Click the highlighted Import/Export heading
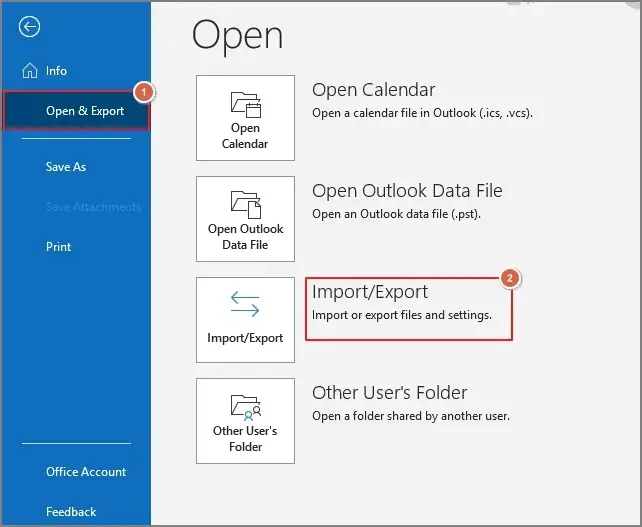Viewport: 642px width, 527px height. tap(370, 292)
